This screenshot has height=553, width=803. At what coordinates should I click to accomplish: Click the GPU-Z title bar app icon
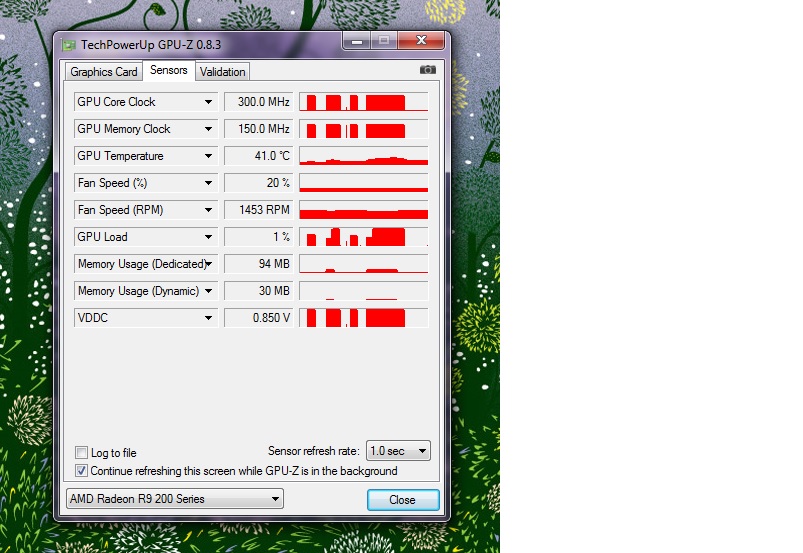[x=69, y=45]
